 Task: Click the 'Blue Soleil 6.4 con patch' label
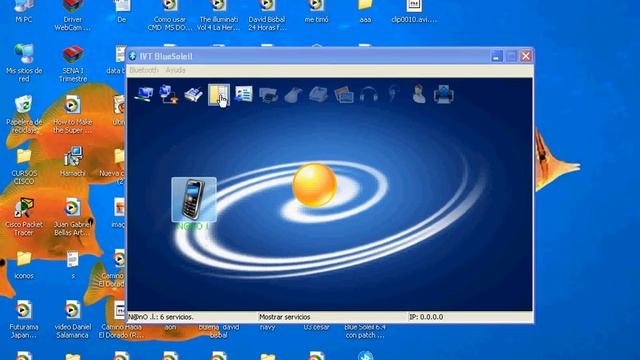[x=364, y=331]
